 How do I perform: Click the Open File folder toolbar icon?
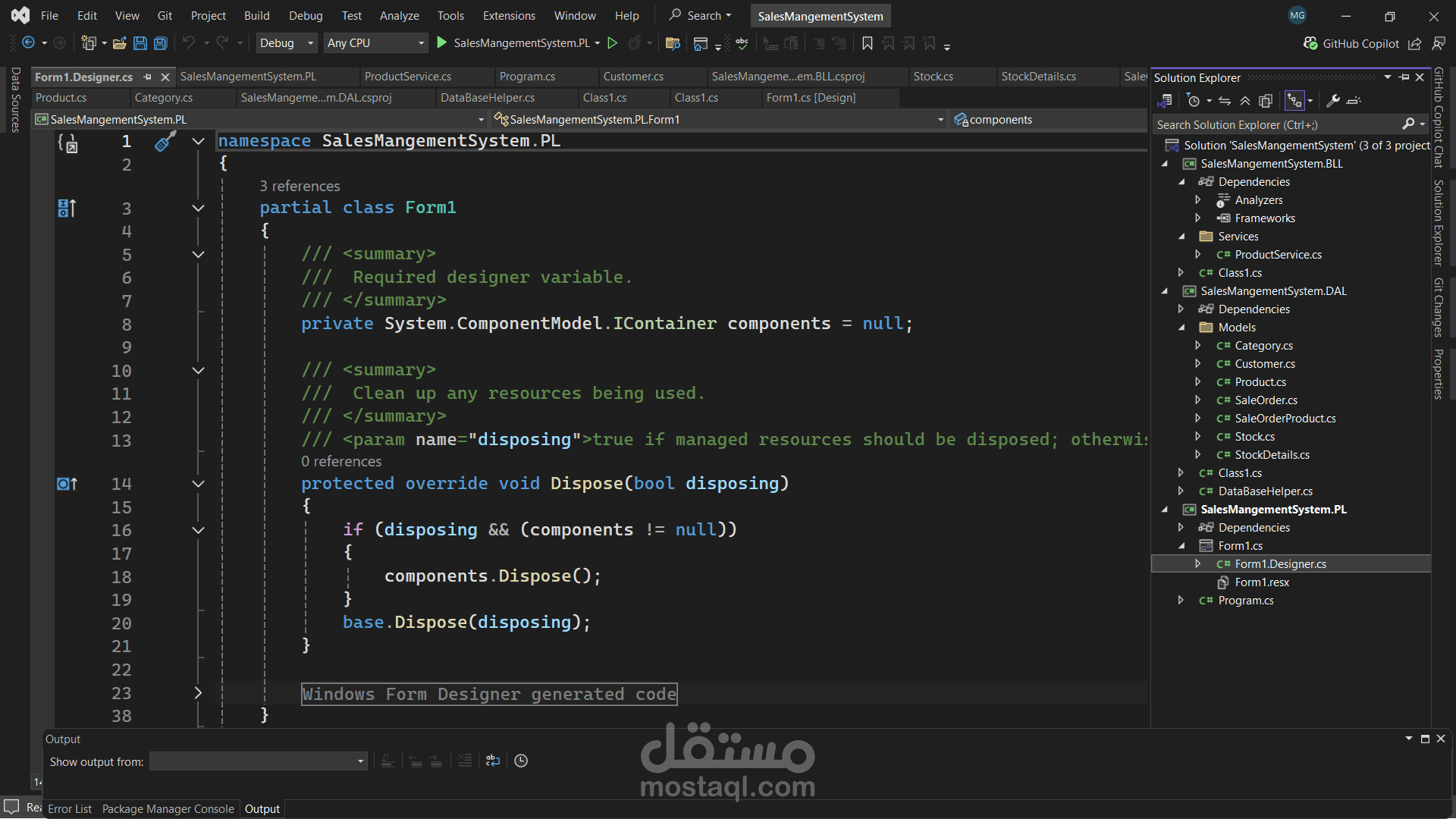click(120, 43)
